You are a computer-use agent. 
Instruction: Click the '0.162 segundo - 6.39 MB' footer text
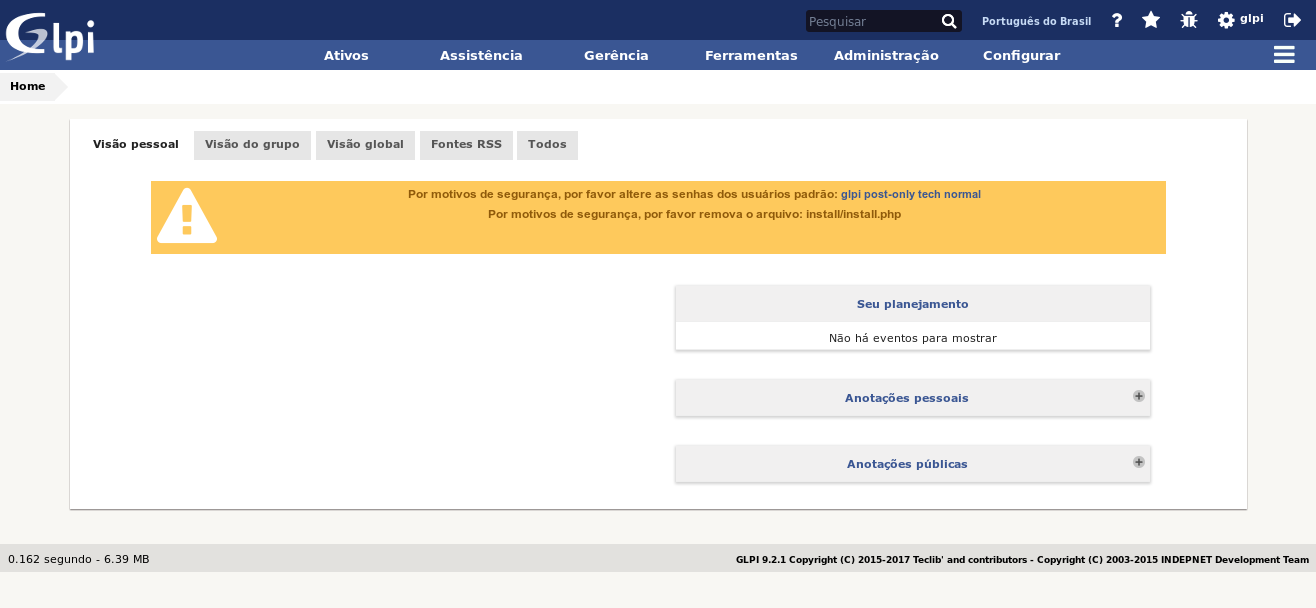pyautogui.click(x=79, y=559)
